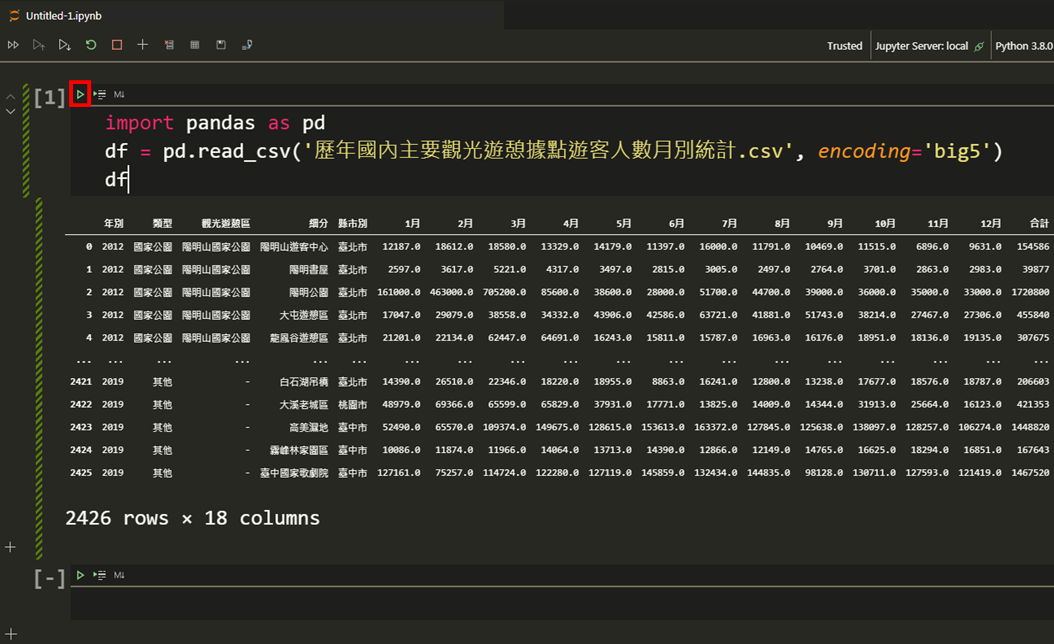Viewport: 1054px width, 644px height.
Task: Open the Variables viewer grid icon
Action: click(195, 44)
